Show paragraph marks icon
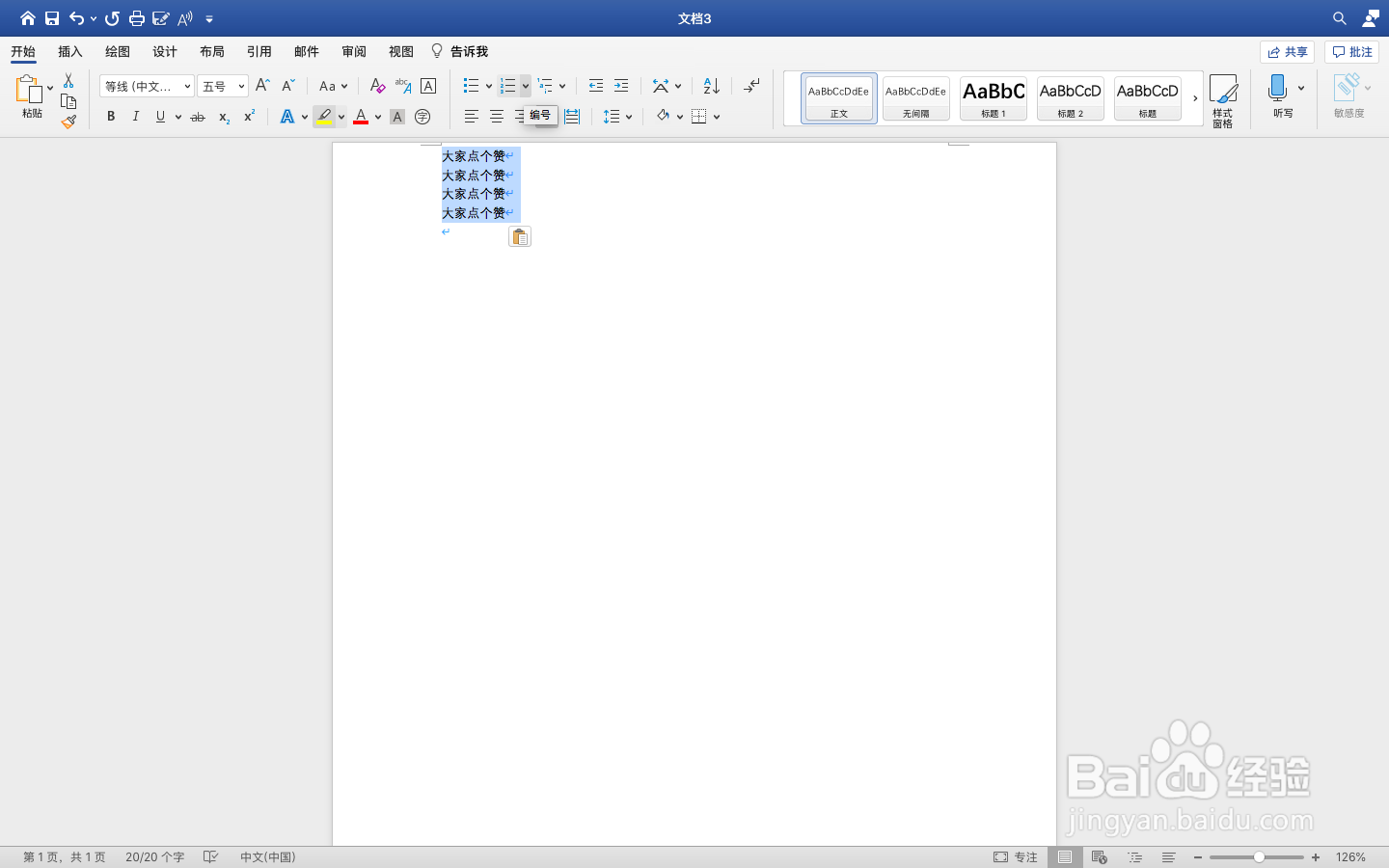The height and width of the screenshot is (868, 1389). pyautogui.click(x=751, y=86)
